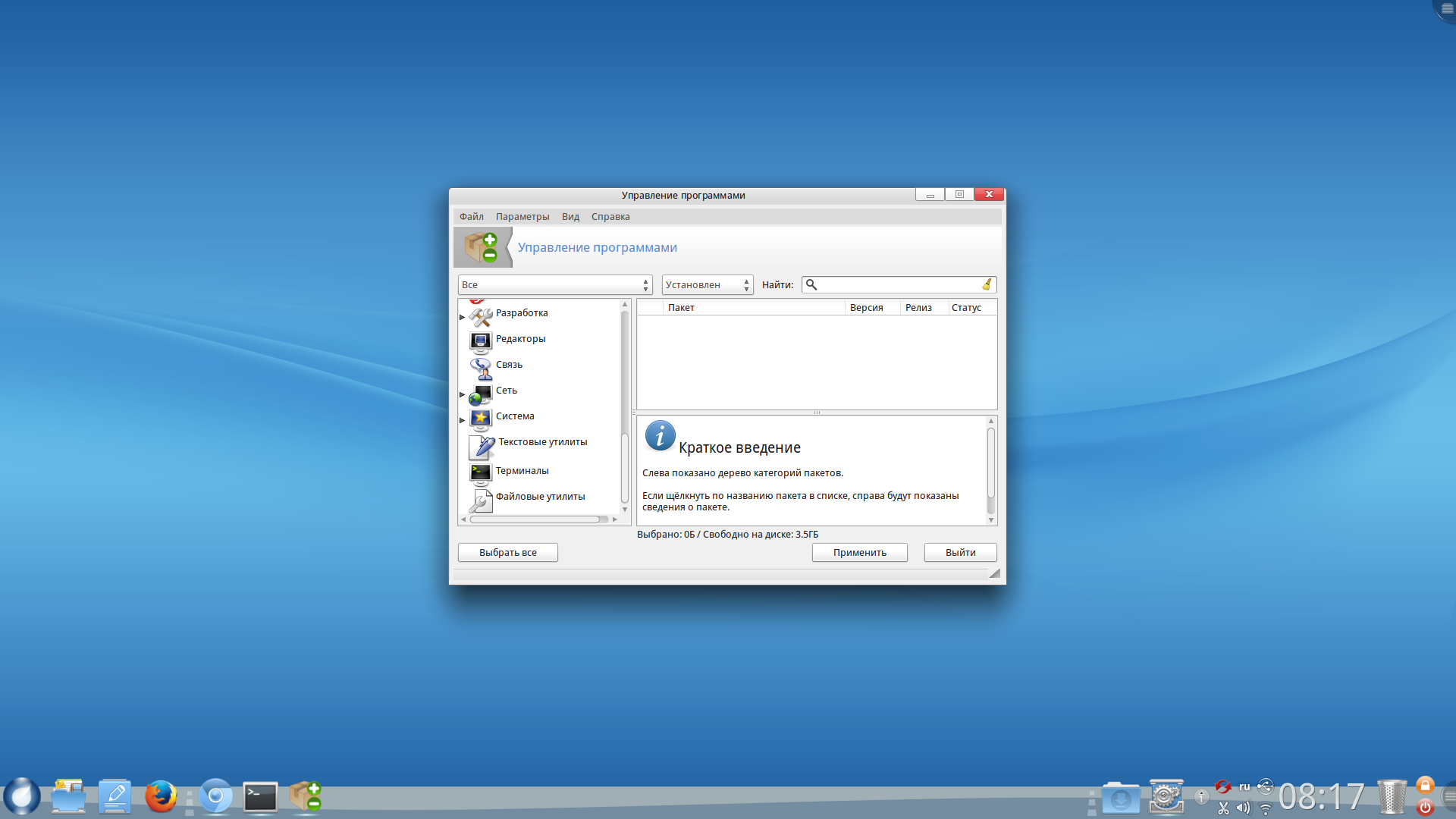Launch the terminal from the taskbar
This screenshot has width=1456, height=819.
click(x=260, y=797)
